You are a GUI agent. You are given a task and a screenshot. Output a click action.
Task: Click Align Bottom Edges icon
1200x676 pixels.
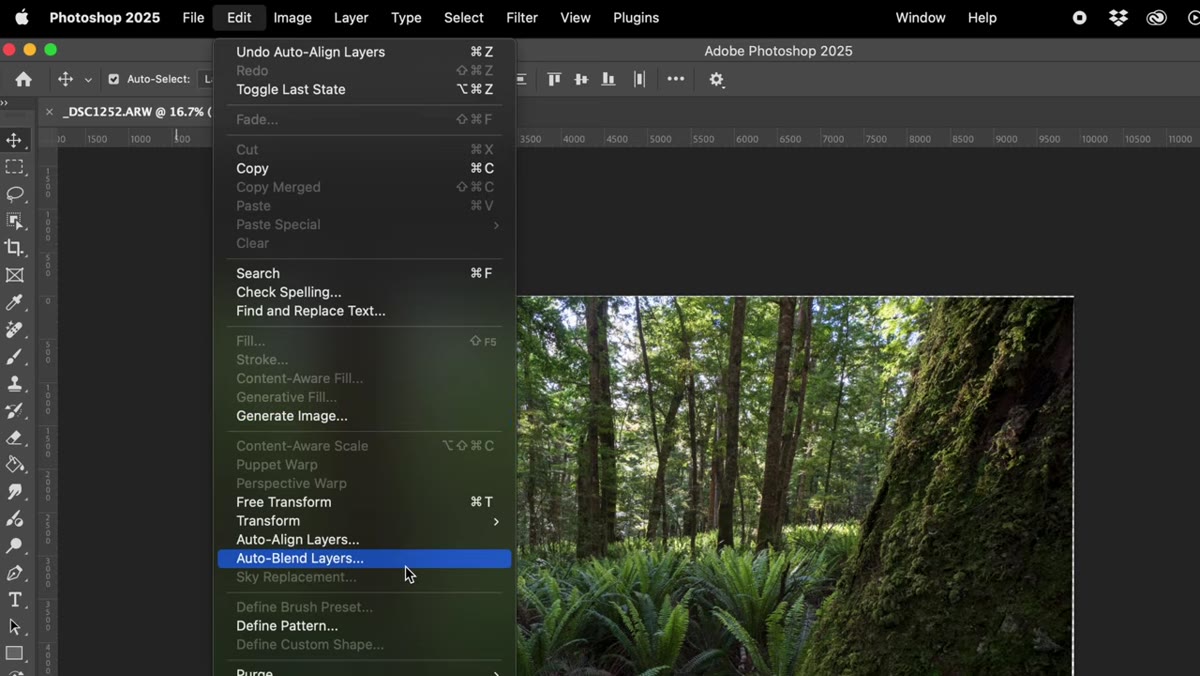(608, 79)
